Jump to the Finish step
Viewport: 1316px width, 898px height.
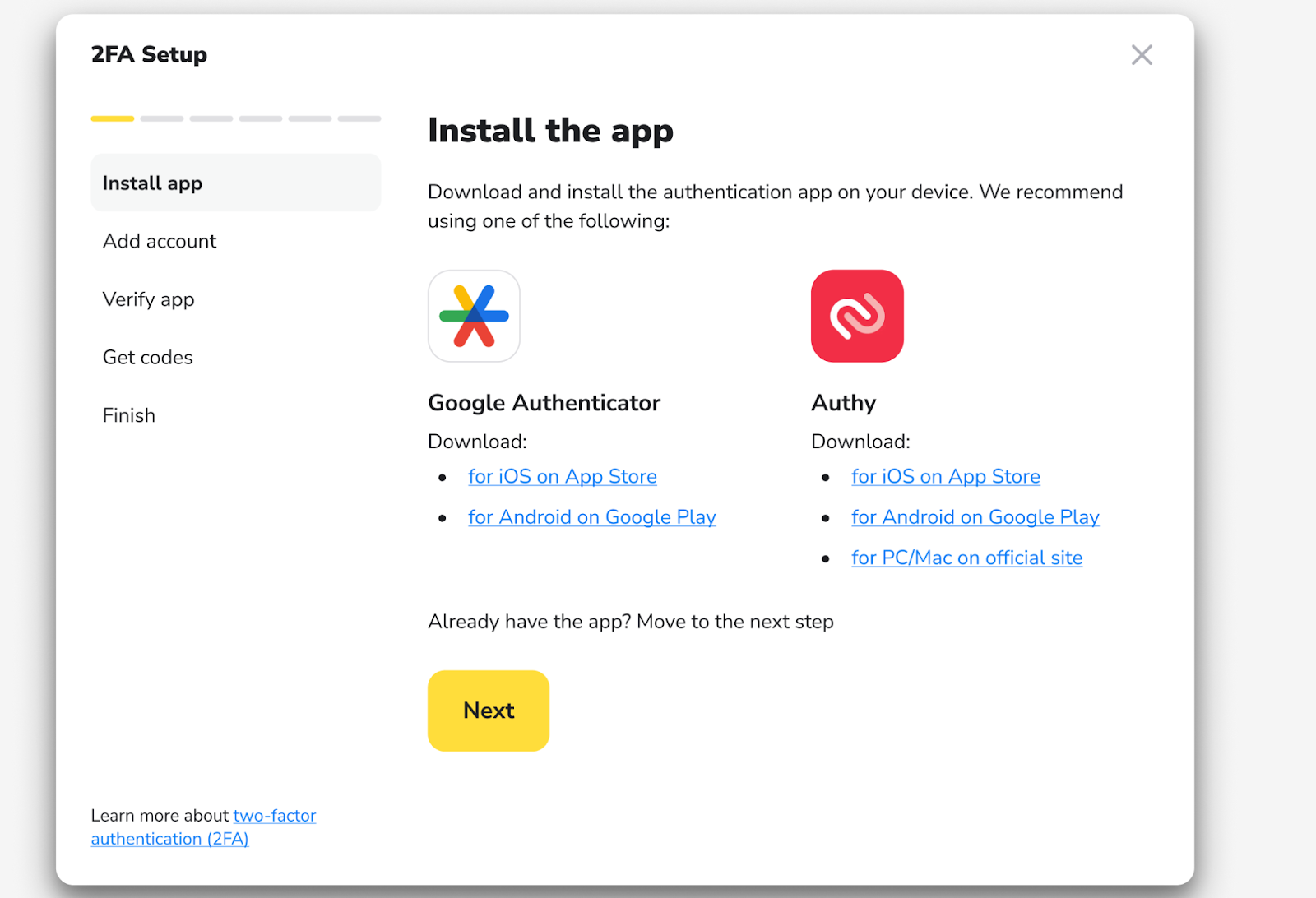(x=129, y=415)
